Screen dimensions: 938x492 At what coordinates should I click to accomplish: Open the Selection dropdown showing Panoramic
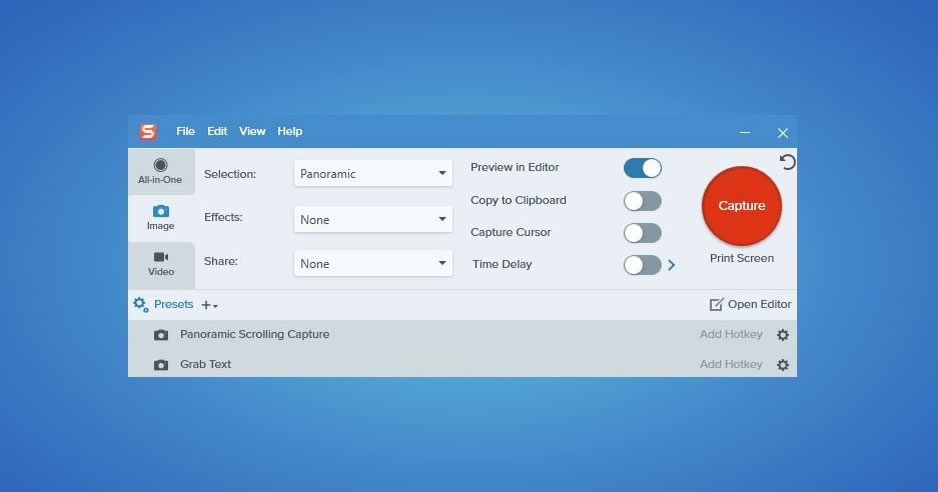372,174
